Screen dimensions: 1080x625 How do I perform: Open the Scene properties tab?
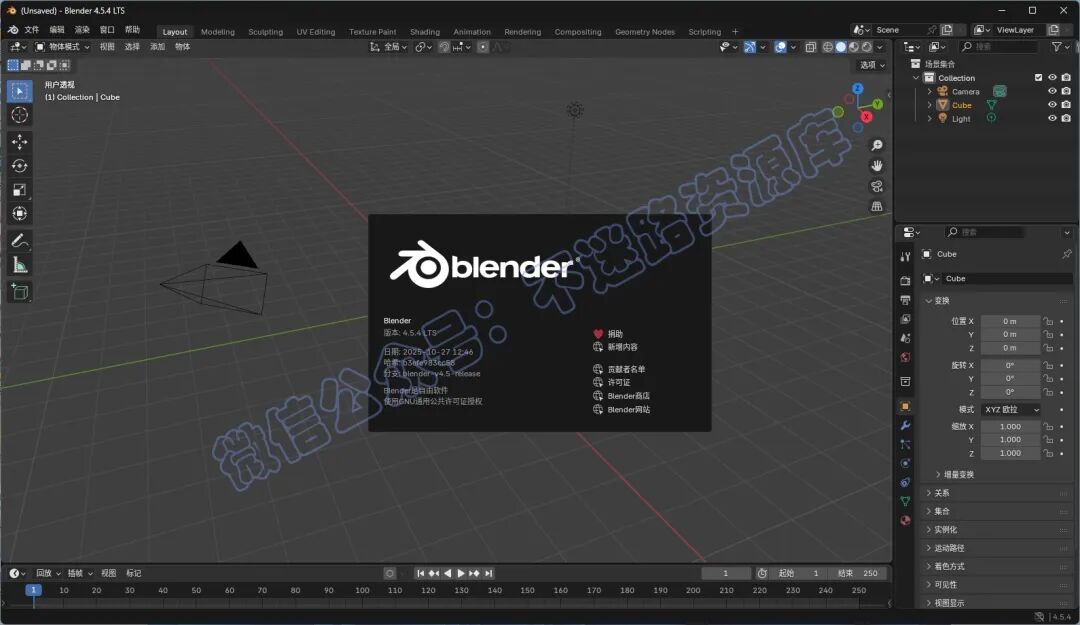(905, 338)
